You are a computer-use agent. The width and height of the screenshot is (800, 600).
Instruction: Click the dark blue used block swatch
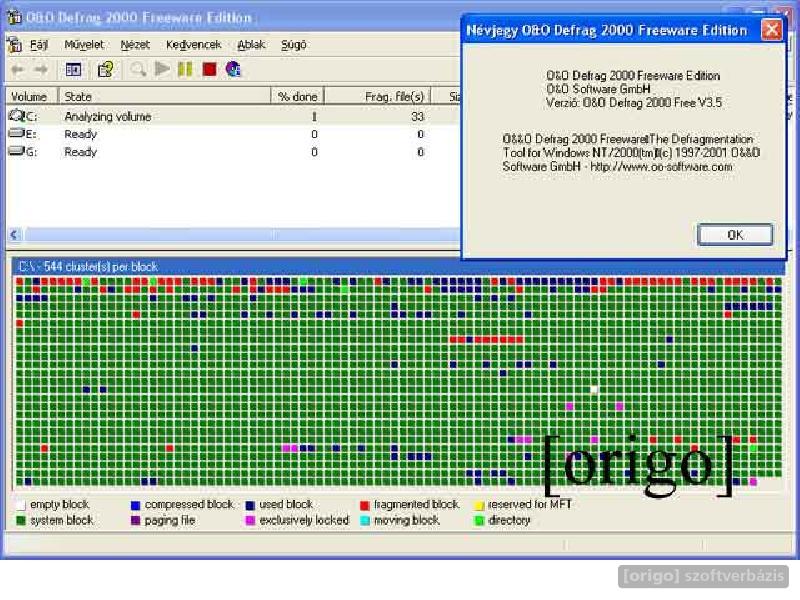pos(250,505)
